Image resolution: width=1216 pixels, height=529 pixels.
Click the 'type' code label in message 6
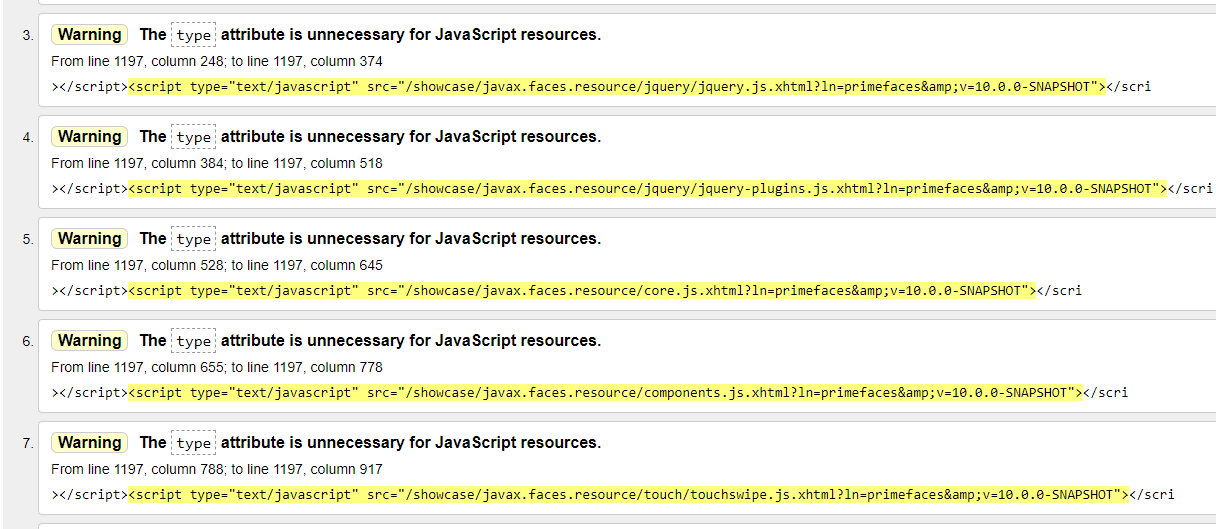194,341
